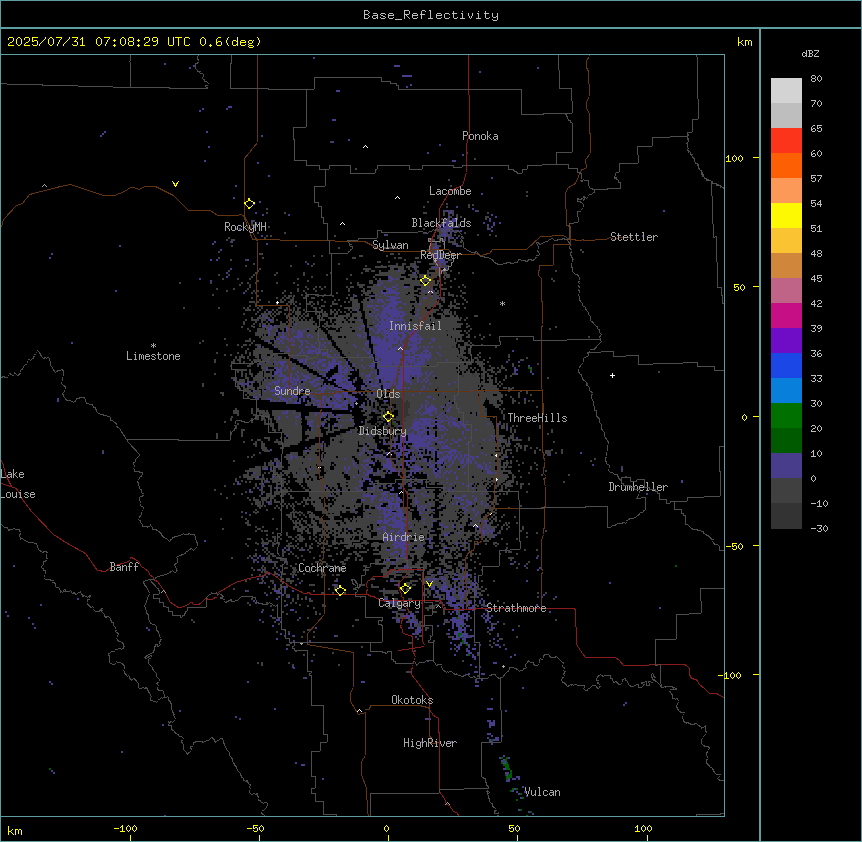The height and width of the screenshot is (842, 862).
Task: Choose the green 20-30 dBZ legend swatch
Action: pyautogui.click(x=786, y=416)
